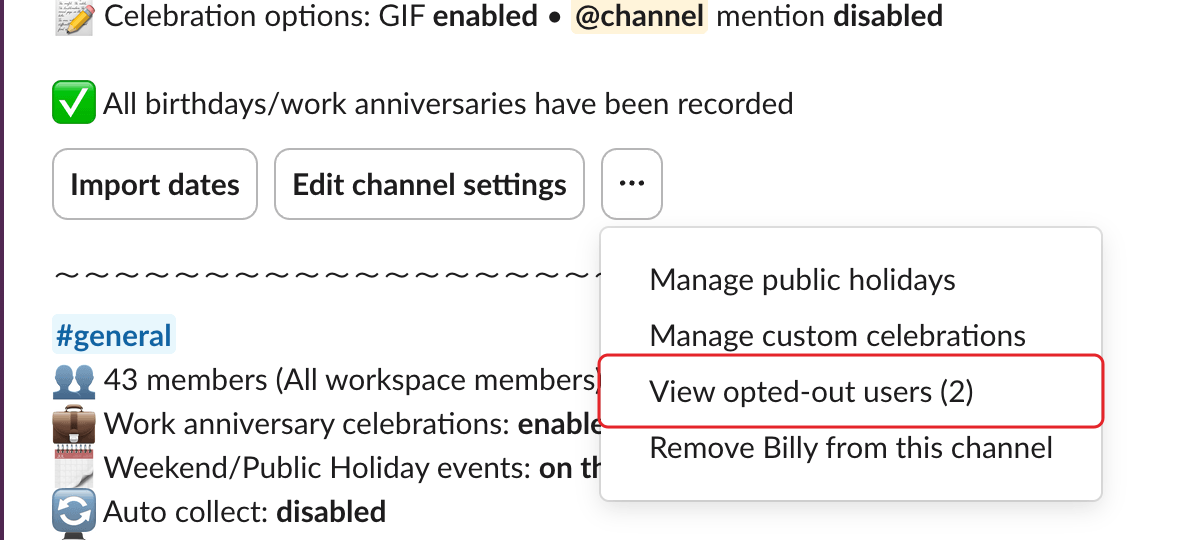Screen dimensions: 1200x540
Task: Select Manage public holidays
Action: 802,280
